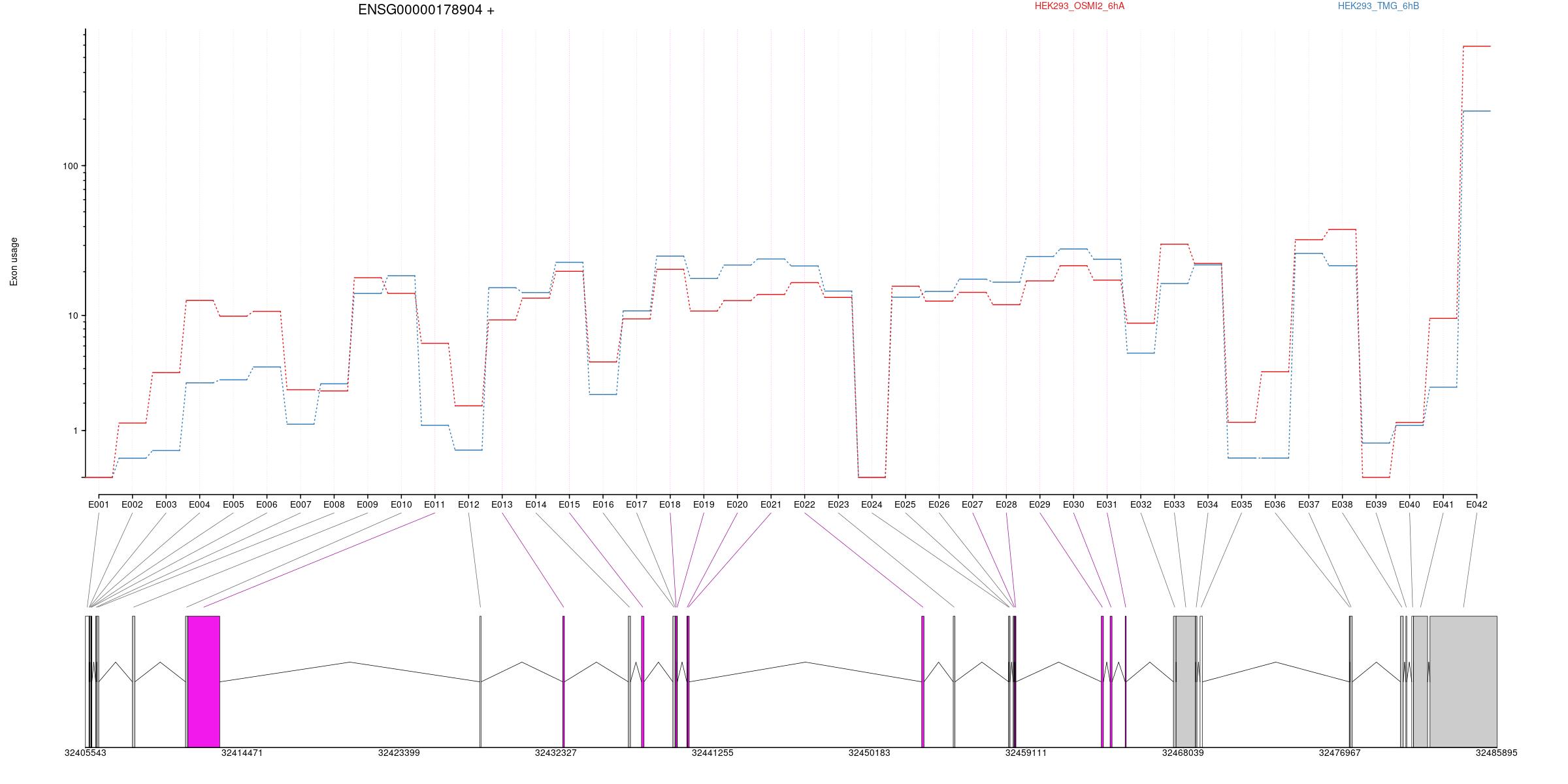Click exon label E028
Image resolution: width=1568 pixels, height=784 pixels.
tap(1006, 504)
